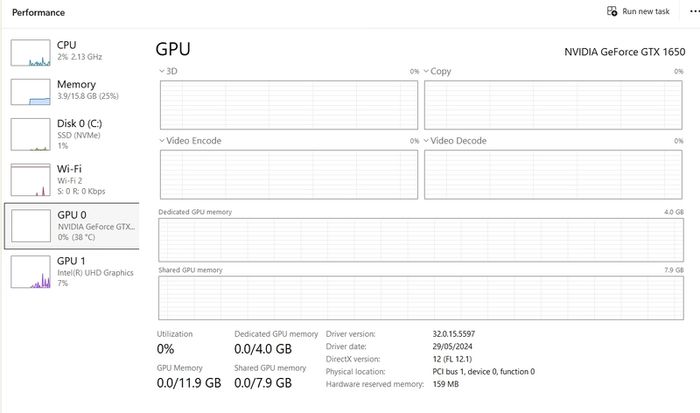Image resolution: width=700 pixels, height=413 pixels.
Task: Click the Video Decode utilization graph
Action: [x=553, y=175]
